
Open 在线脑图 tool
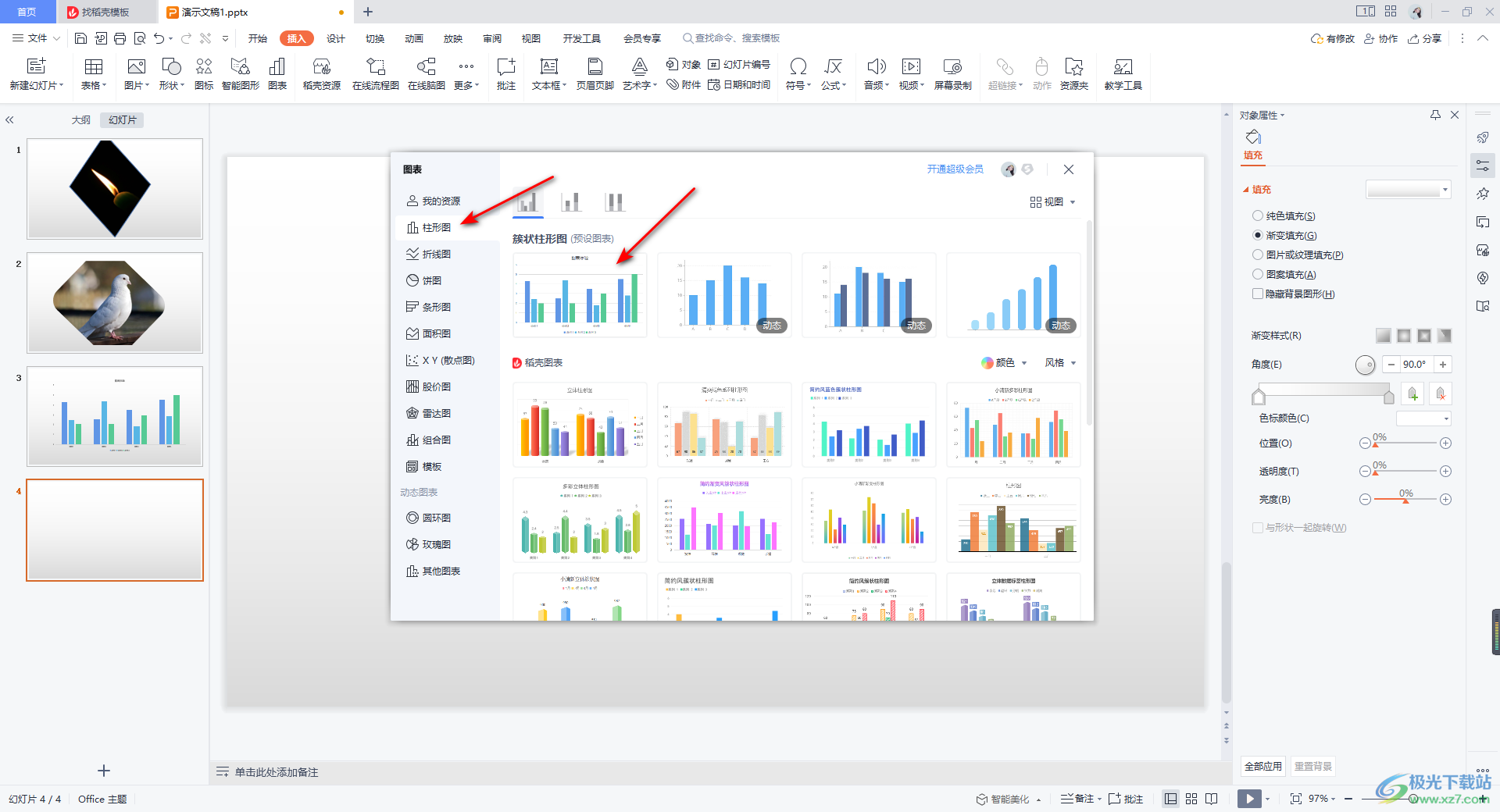(x=427, y=74)
